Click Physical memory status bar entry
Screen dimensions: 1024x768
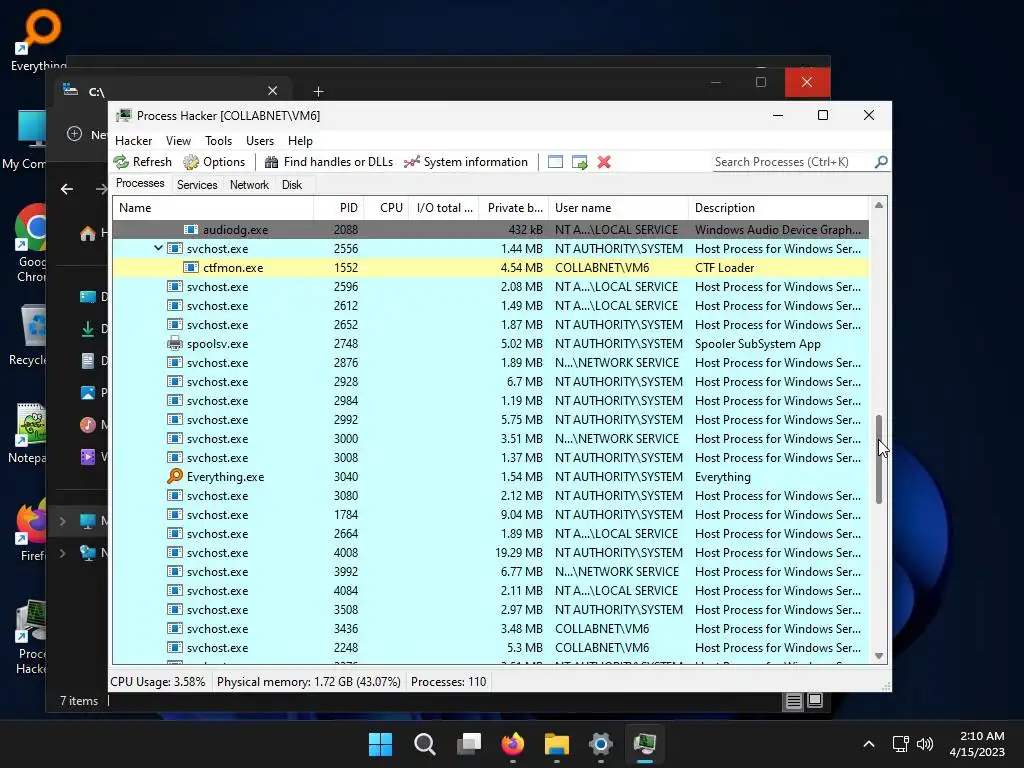point(308,682)
